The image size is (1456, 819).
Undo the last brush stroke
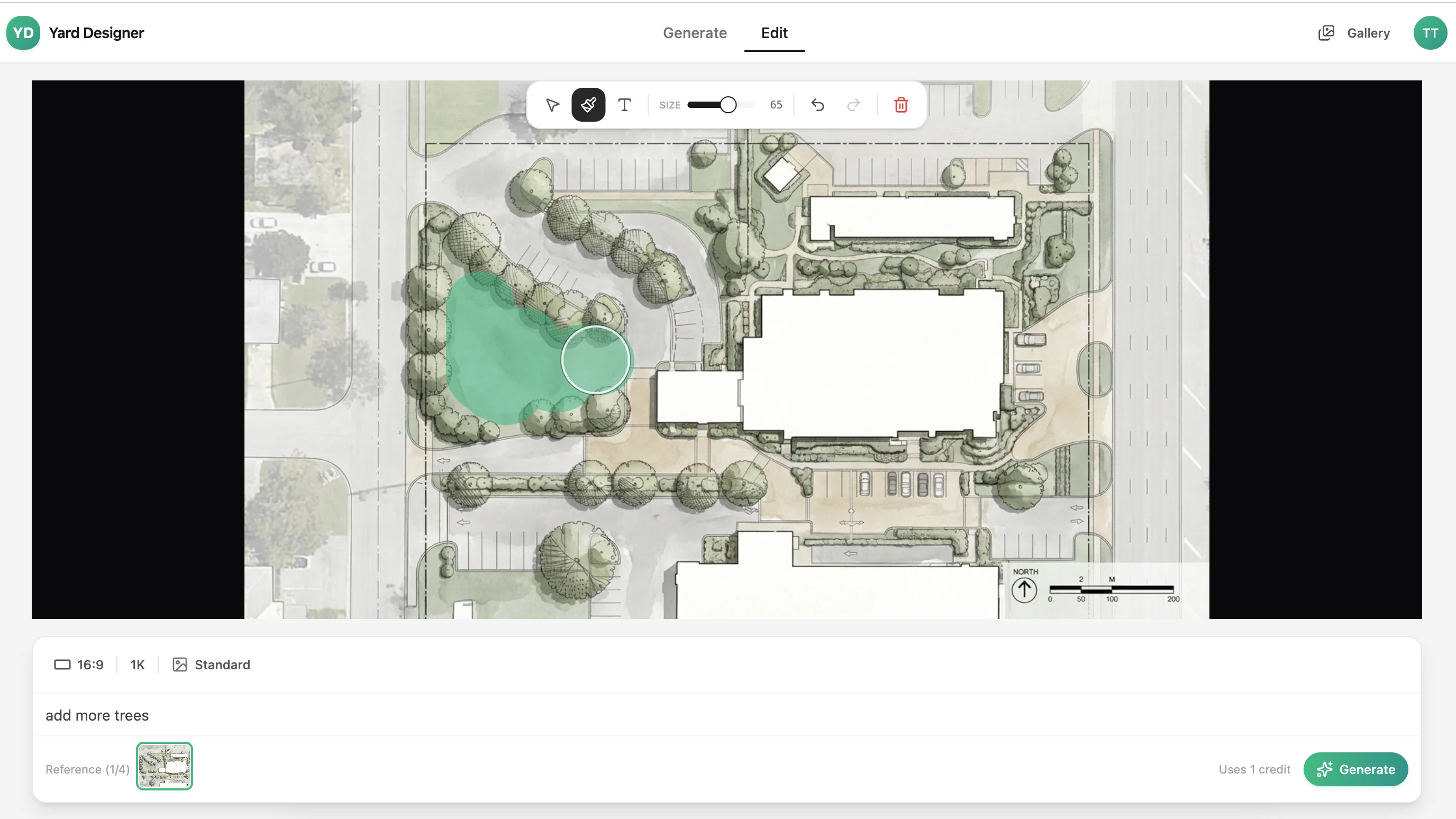pos(817,105)
